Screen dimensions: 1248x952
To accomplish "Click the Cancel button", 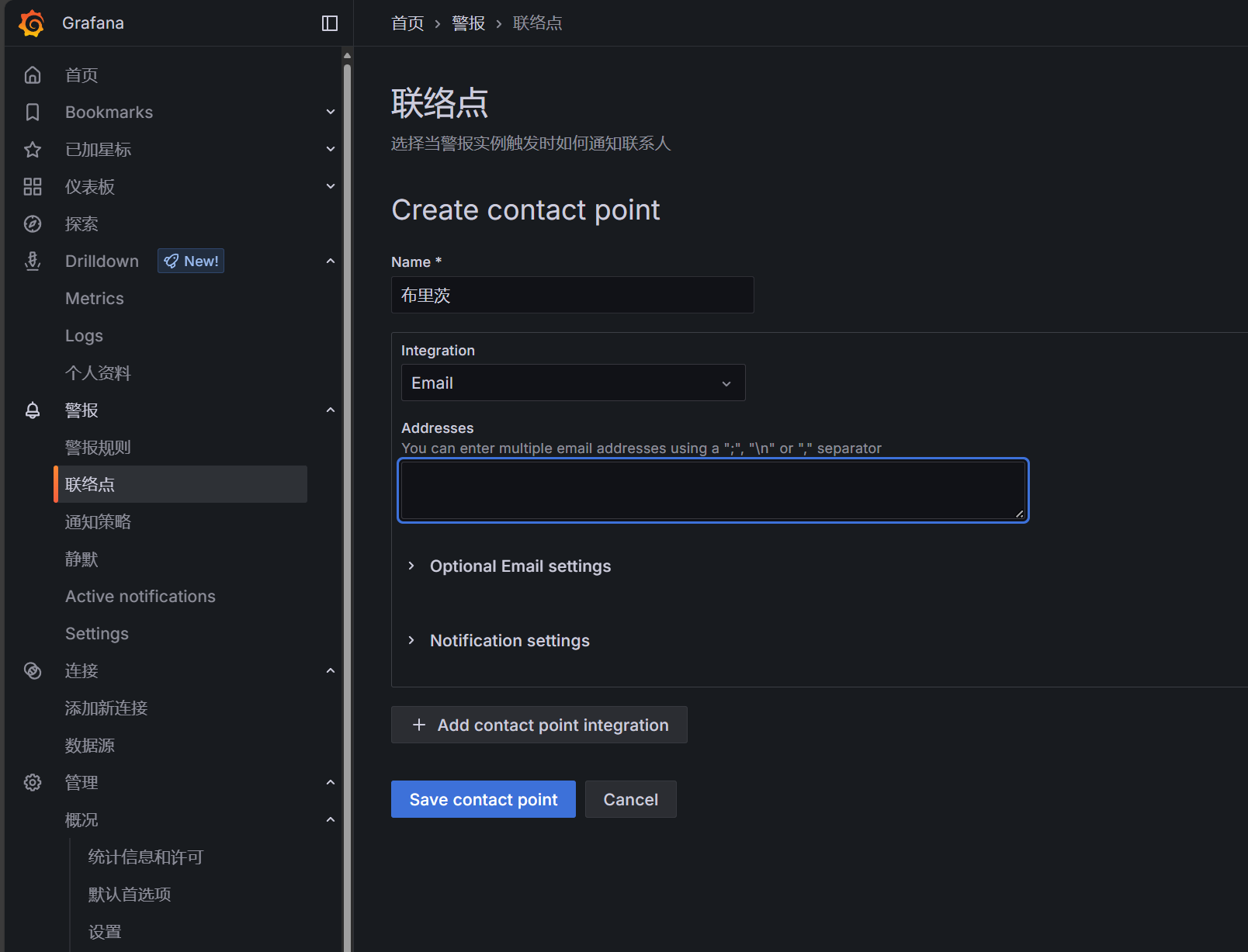I will 631,799.
